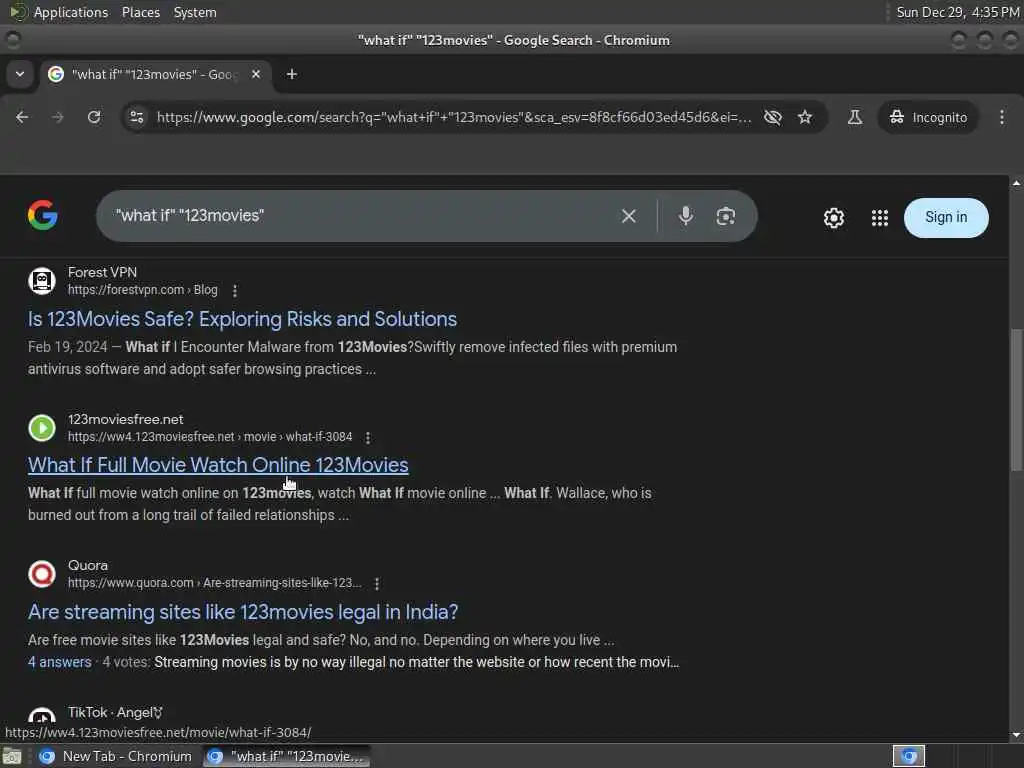The image size is (1024, 768).
Task: Open 123moviesfree.net result options menu
Action: (x=368, y=438)
